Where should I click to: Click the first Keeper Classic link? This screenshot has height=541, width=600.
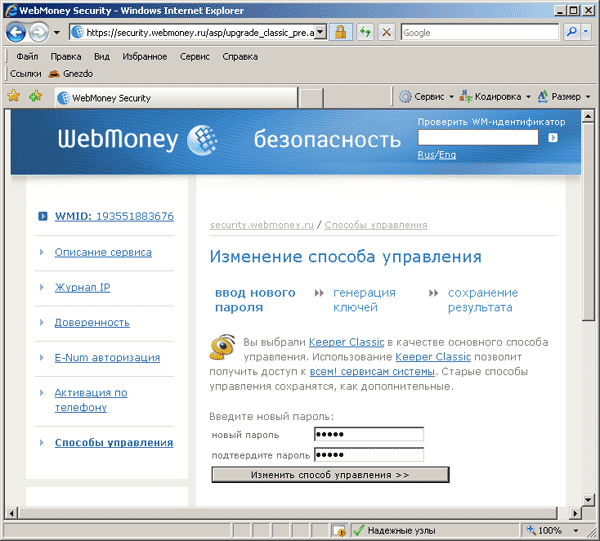coord(346,342)
